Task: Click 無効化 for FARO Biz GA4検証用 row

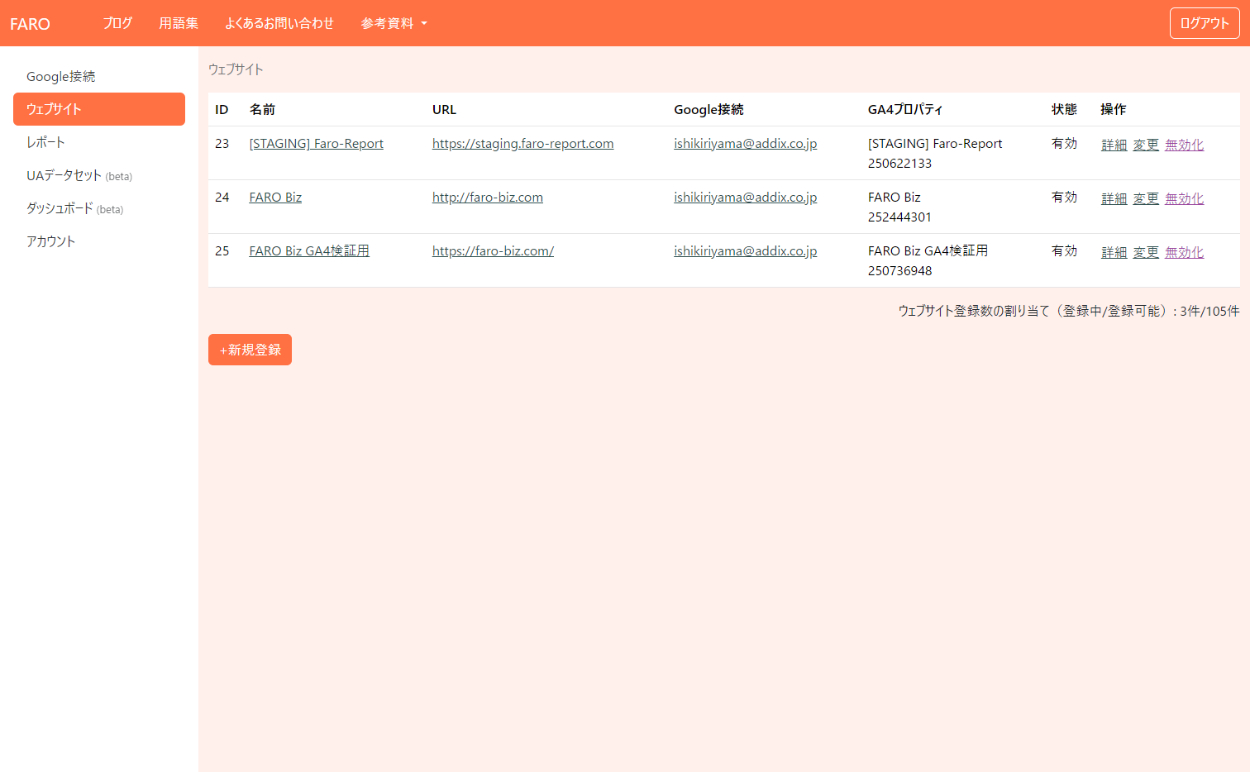Action: tap(1184, 253)
